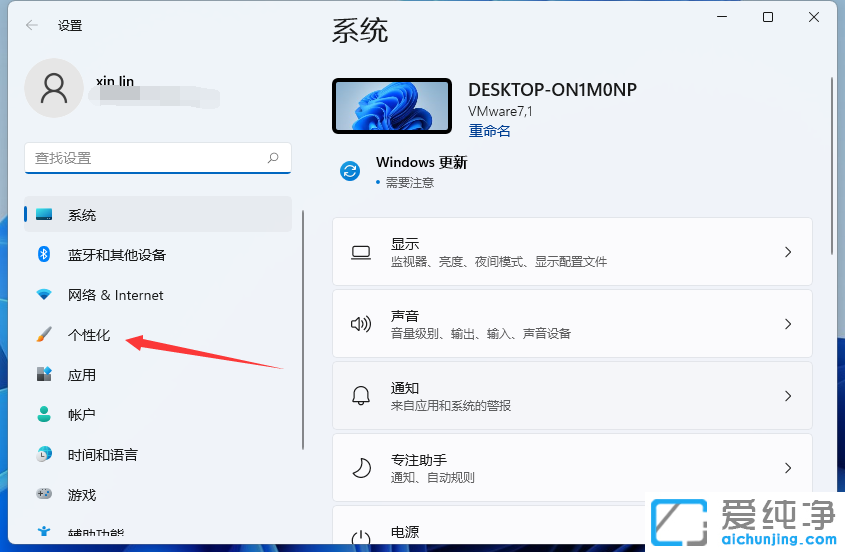Click the Gaming controller icon
This screenshot has height=552, width=845.
click(44, 493)
